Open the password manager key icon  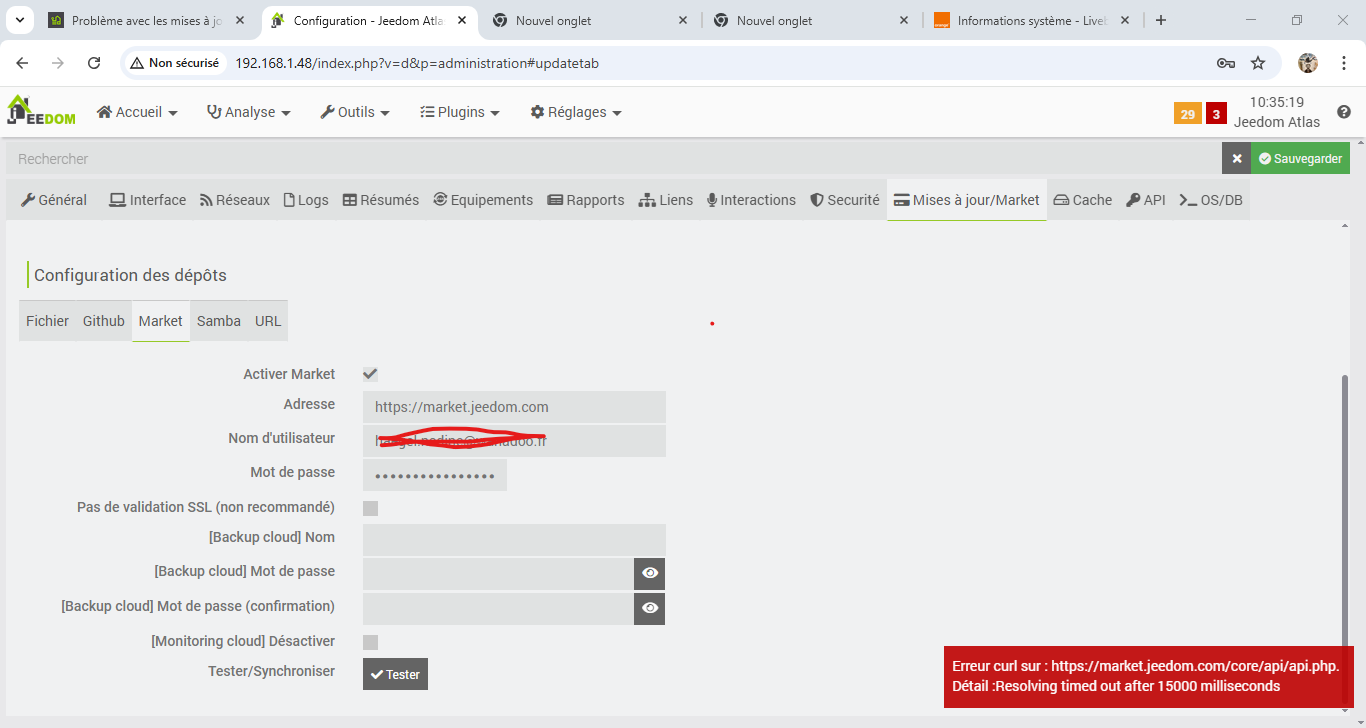[1226, 63]
